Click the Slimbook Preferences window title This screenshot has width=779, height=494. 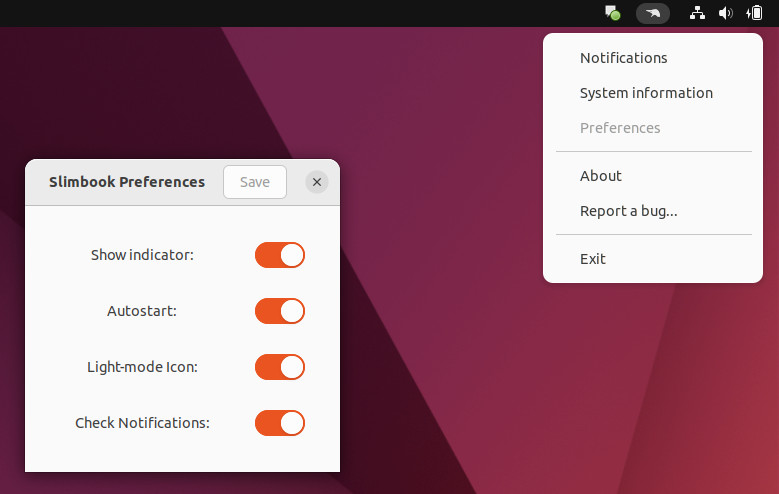[x=127, y=182]
